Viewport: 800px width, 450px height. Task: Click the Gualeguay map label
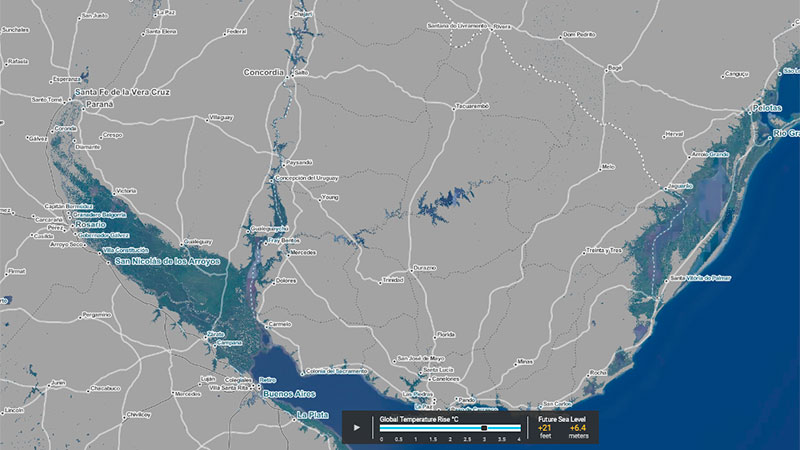197,242
